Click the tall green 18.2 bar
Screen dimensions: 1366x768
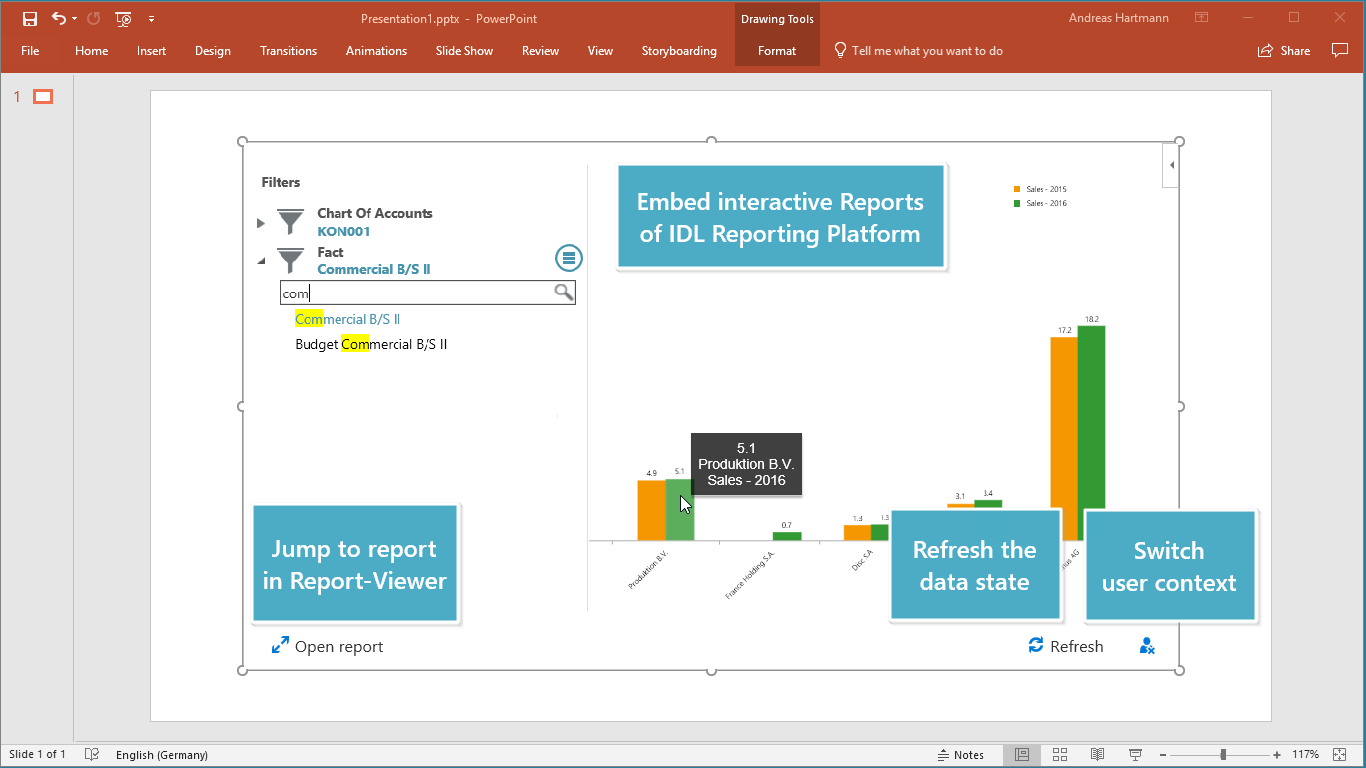[1091, 418]
